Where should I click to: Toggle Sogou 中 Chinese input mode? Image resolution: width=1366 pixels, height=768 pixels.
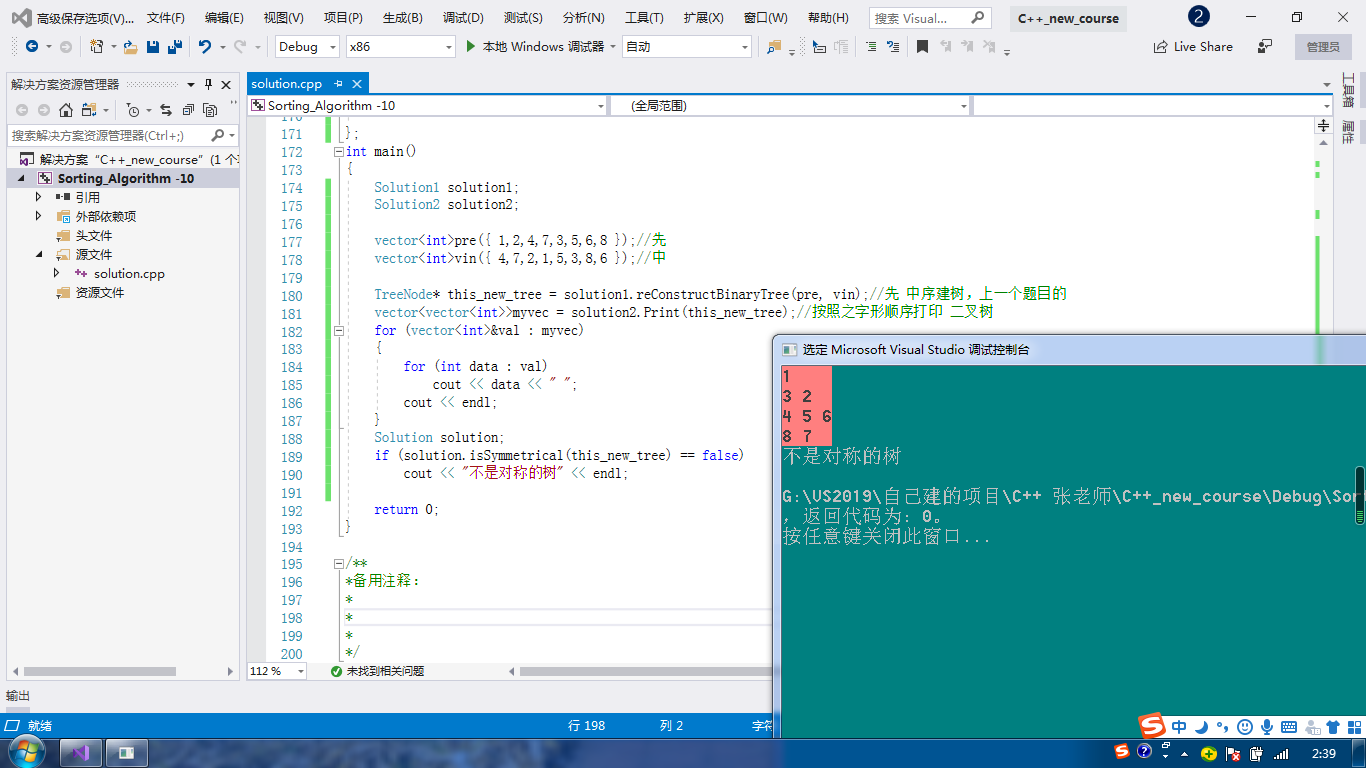pyautogui.click(x=1179, y=727)
